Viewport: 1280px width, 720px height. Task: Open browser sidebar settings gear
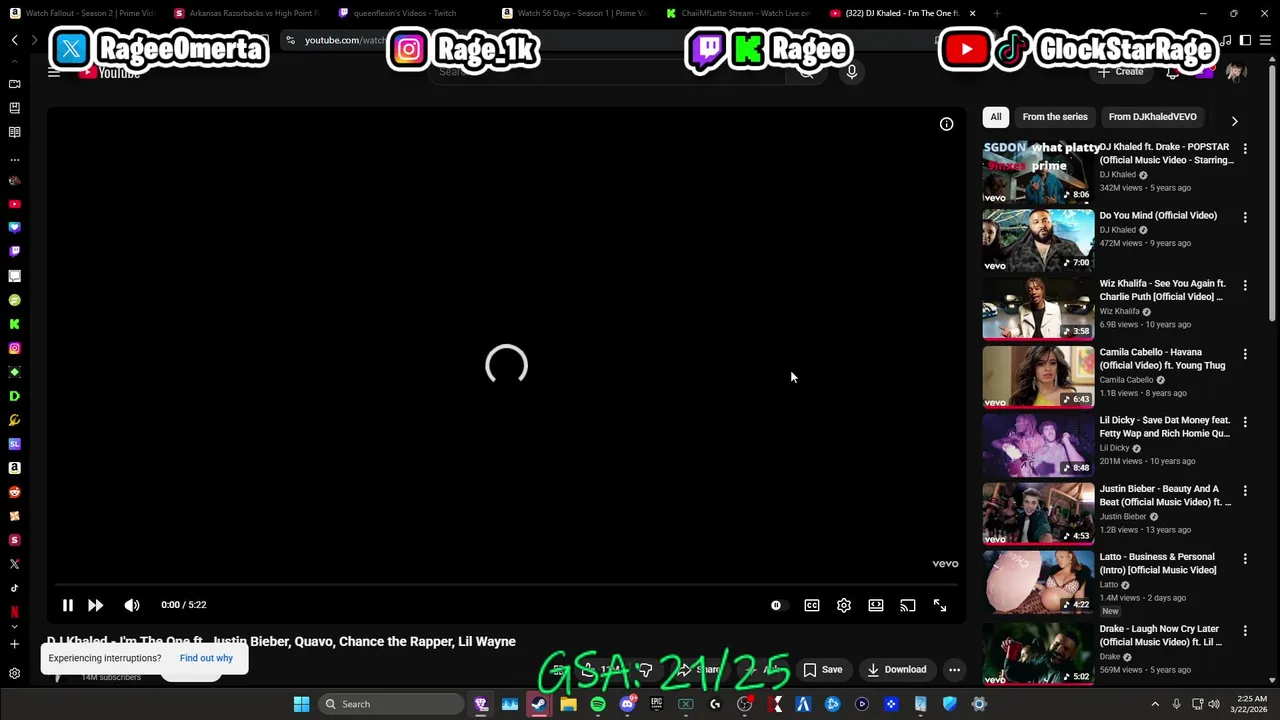(14, 674)
